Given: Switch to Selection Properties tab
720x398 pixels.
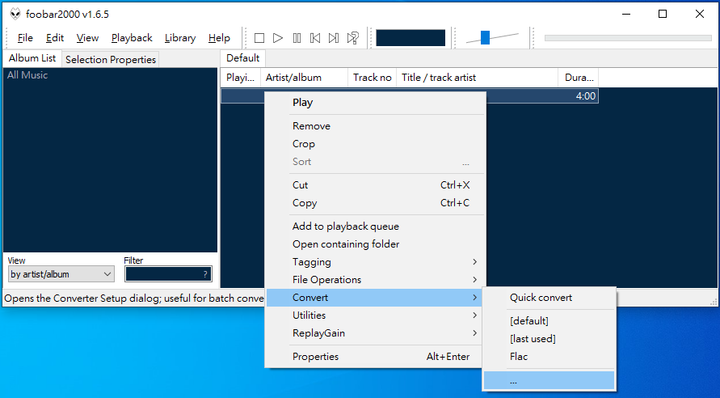Looking at the screenshot, I should tap(111, 60).
